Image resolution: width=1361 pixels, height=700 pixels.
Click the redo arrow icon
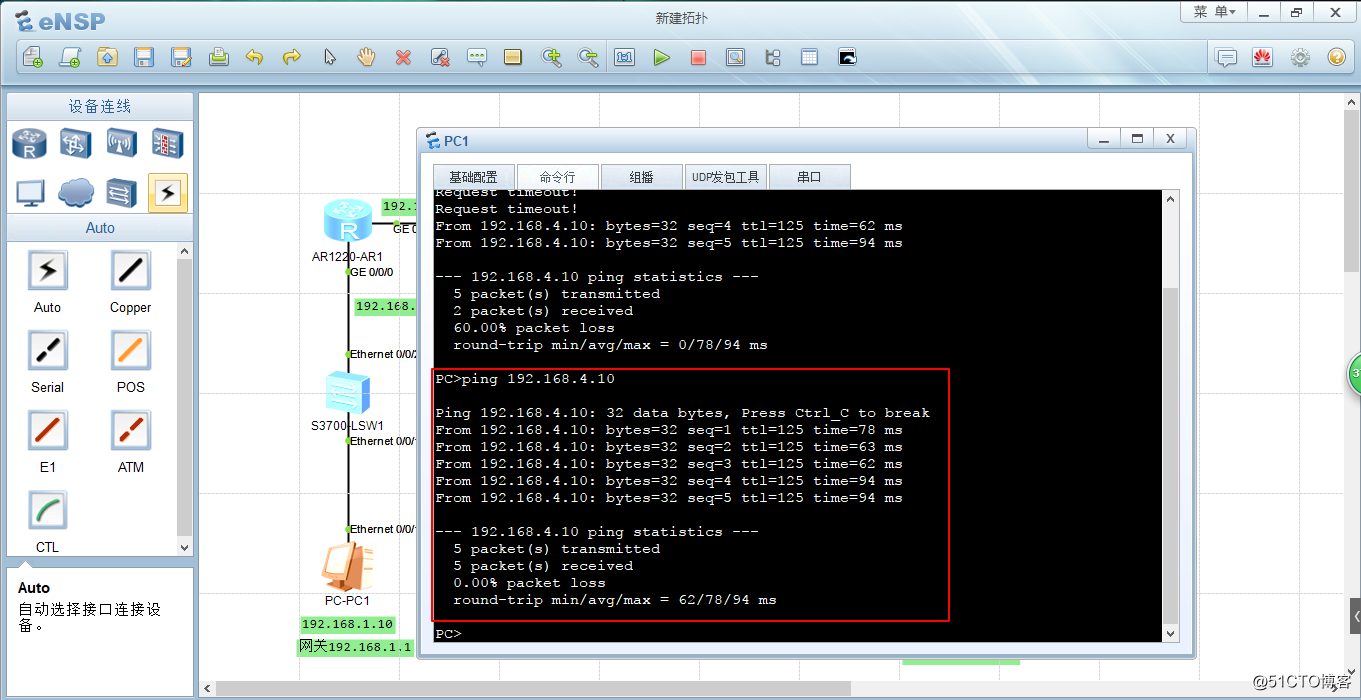292,57
